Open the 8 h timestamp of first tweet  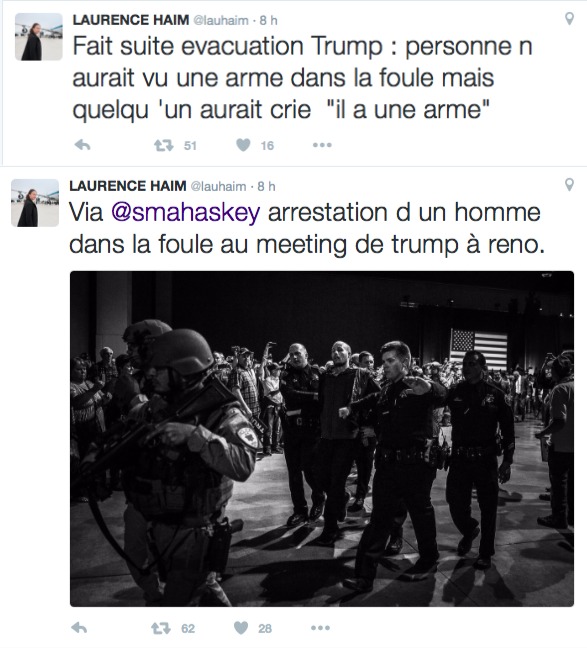click(x=268, y=20)
